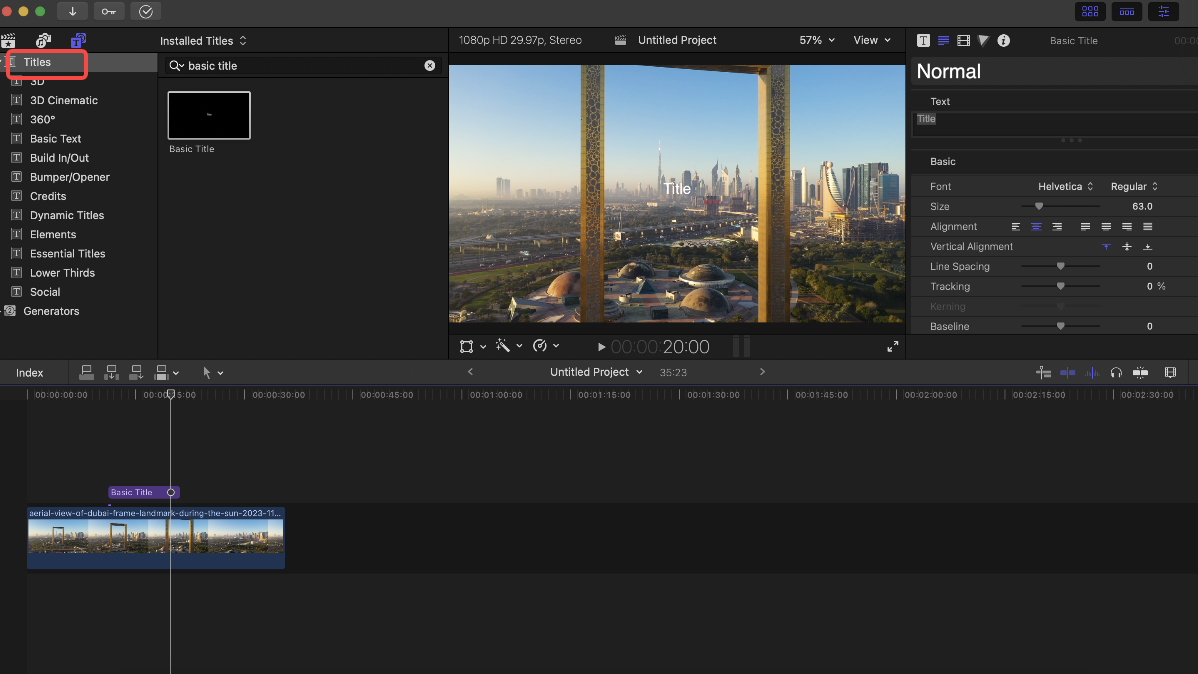The width and height of the screenshot is (1198, 674).
Task: Expand the Installed Titles popup menu
Action: [x=203, y=41]
